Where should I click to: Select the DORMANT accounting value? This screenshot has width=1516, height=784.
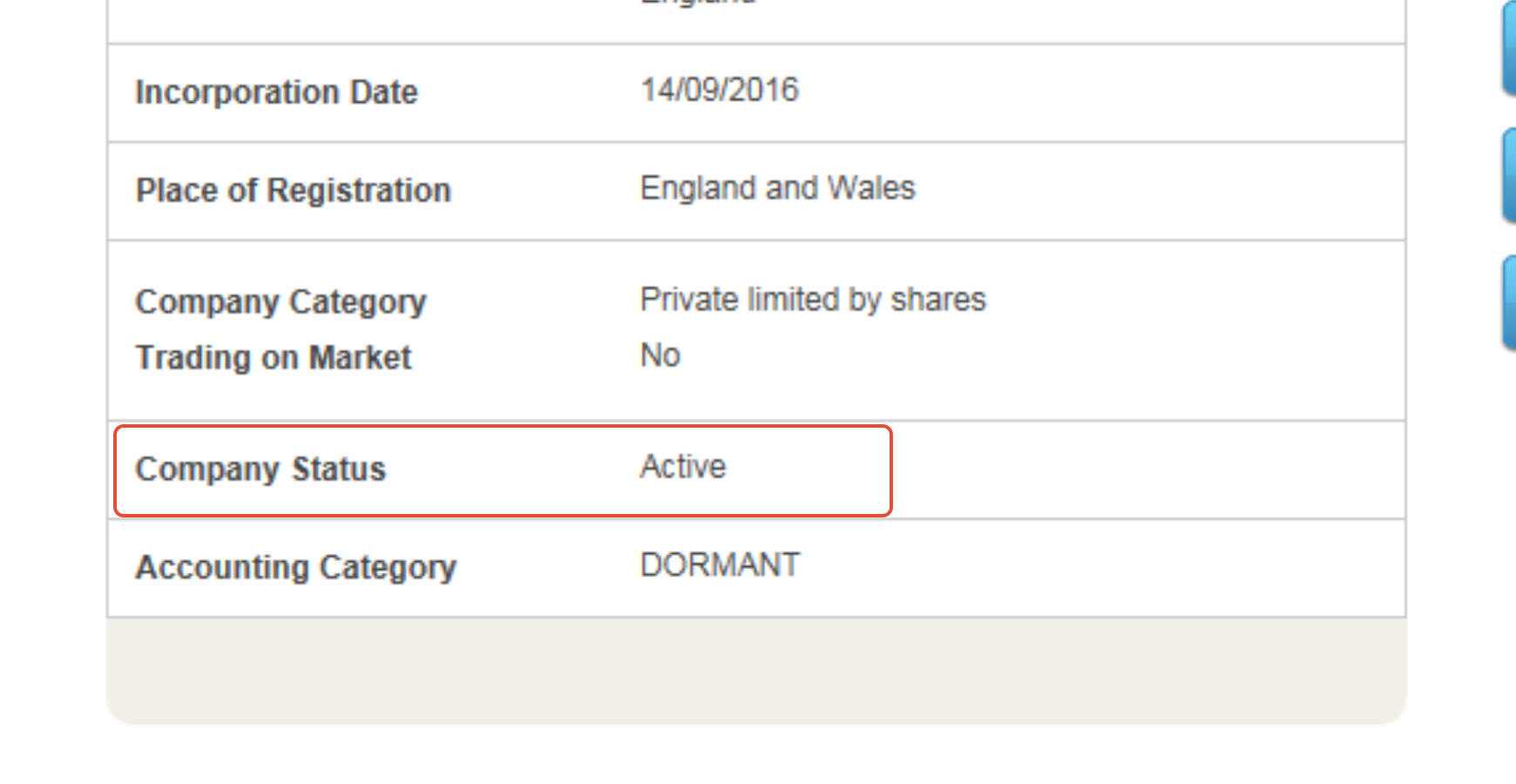[720, 564]
